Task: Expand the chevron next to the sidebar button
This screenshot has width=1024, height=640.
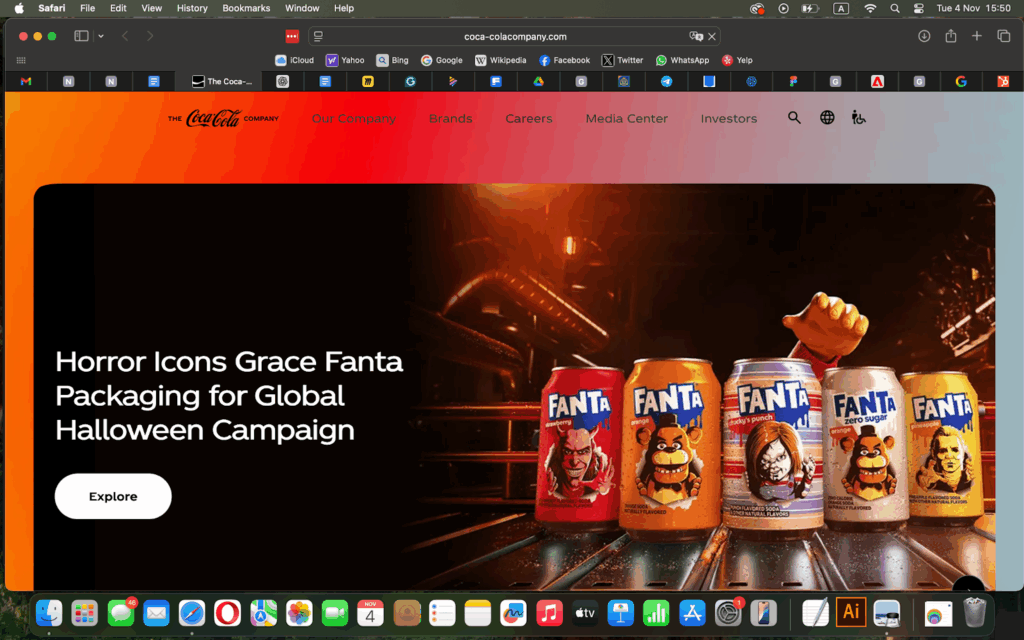Action: point(100,35)
